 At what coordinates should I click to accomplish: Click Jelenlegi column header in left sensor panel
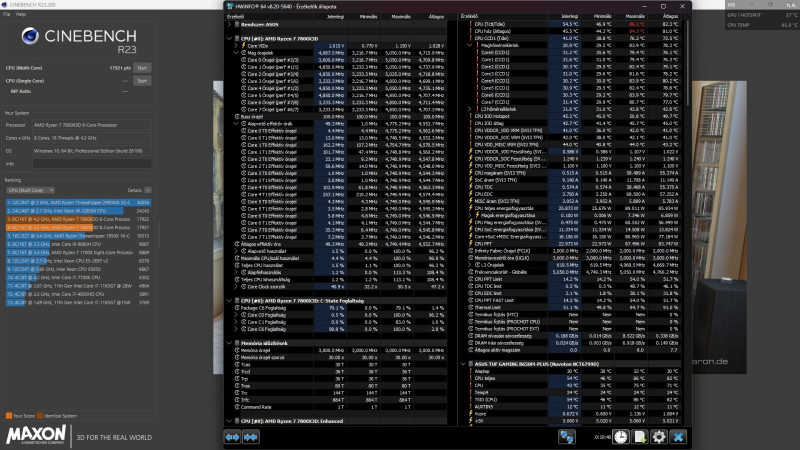[335, 16]
